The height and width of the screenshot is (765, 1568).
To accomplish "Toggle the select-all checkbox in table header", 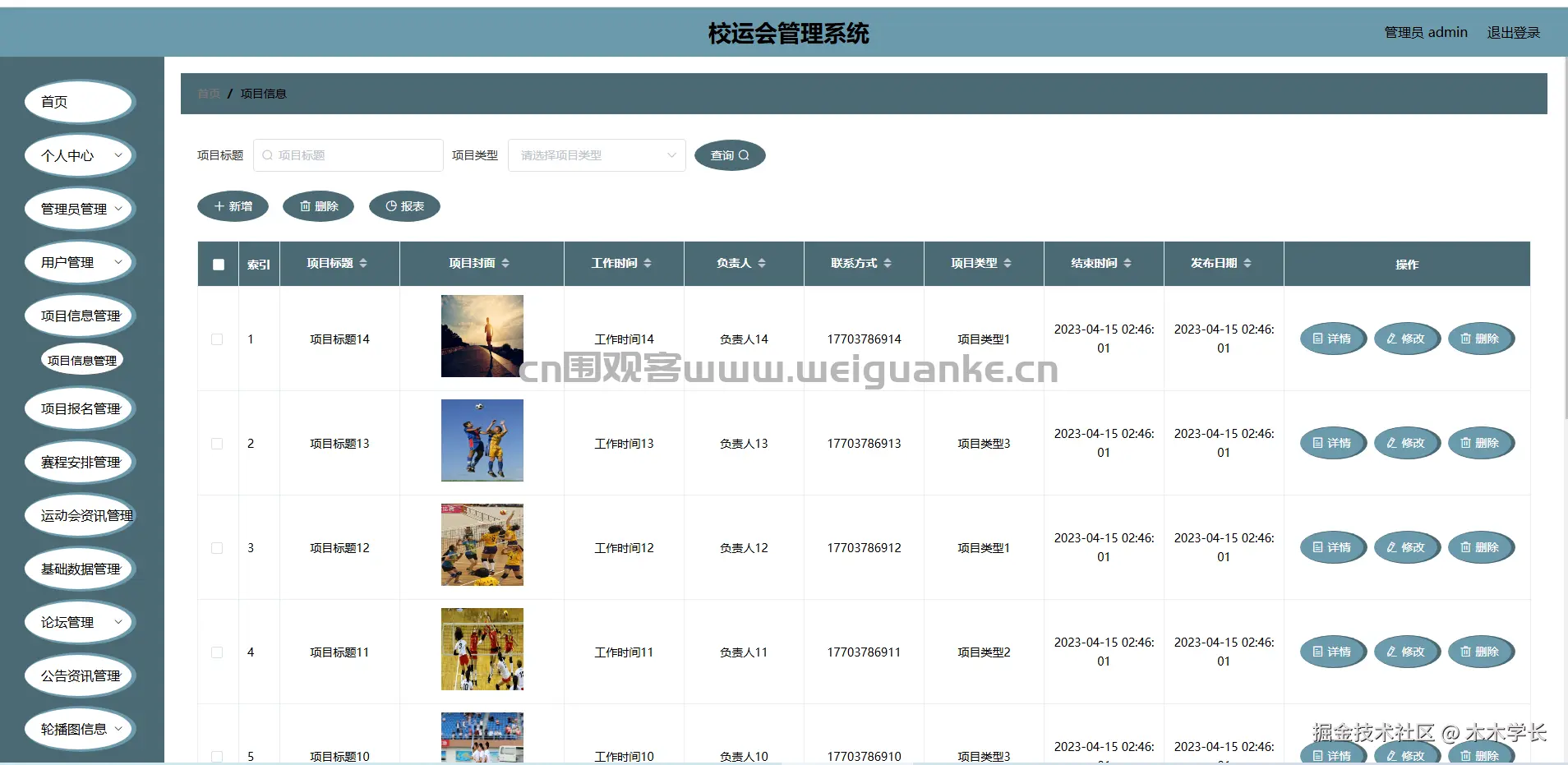I will click(218, 265).
